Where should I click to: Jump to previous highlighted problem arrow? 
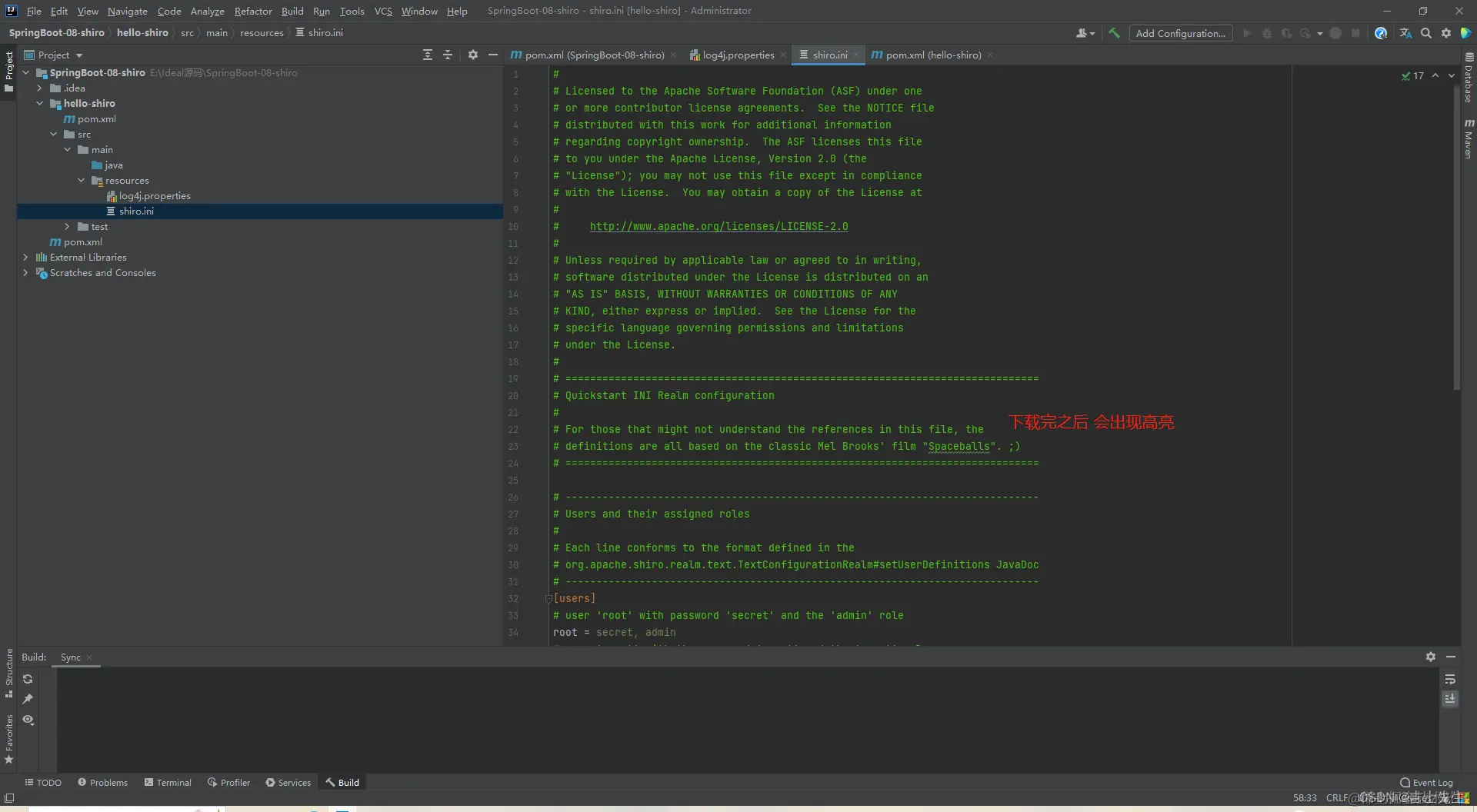1435,75
